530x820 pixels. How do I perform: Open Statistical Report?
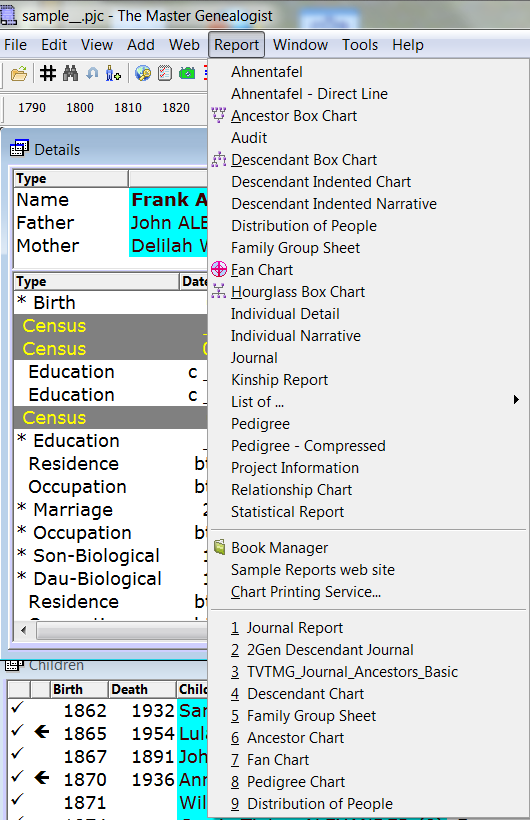point(287,511)
